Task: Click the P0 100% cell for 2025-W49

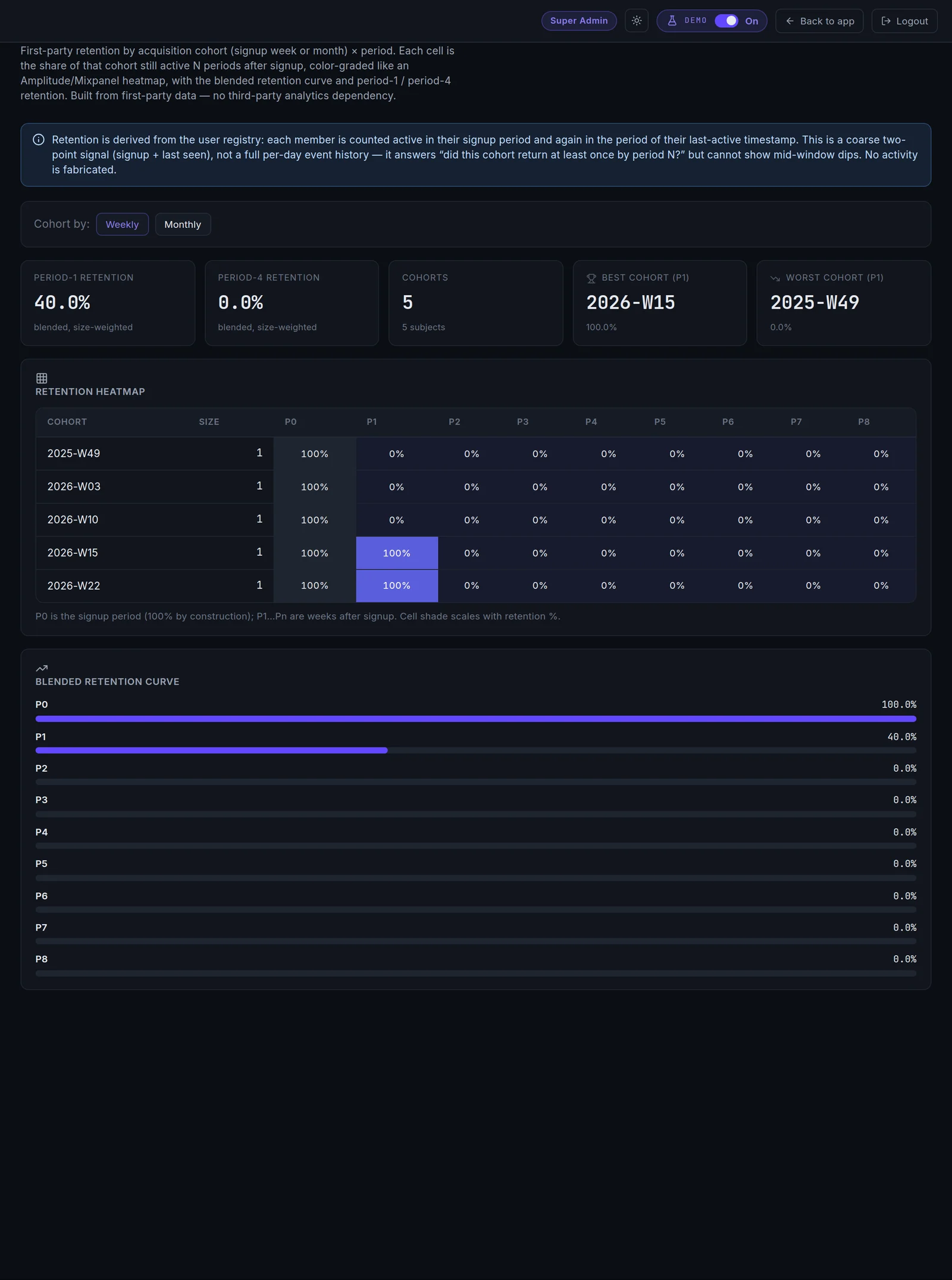Action: pyautogui.click(x=315, y=453)
